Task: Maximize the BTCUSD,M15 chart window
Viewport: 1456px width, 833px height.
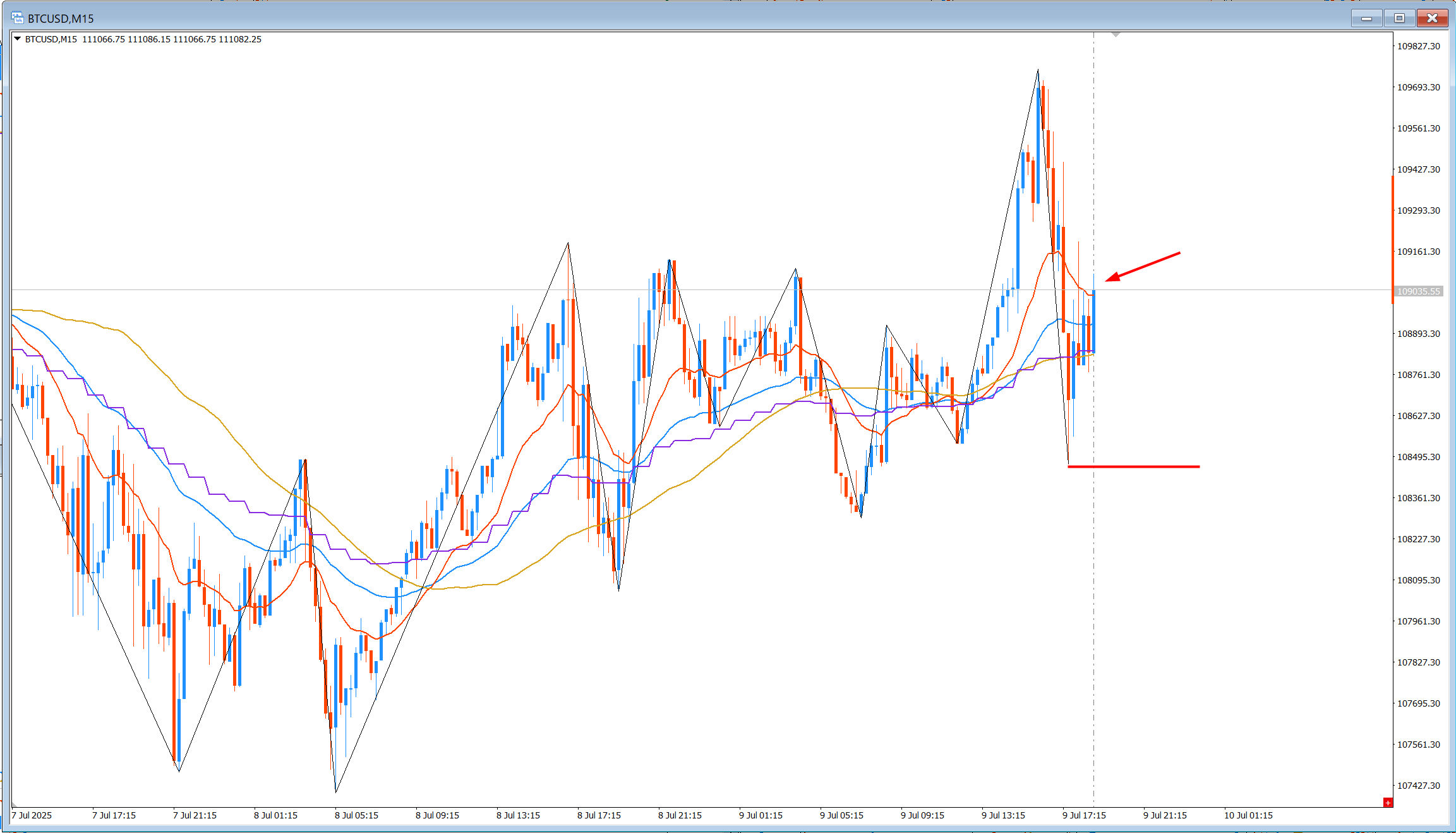Action: click(1399, 18)
